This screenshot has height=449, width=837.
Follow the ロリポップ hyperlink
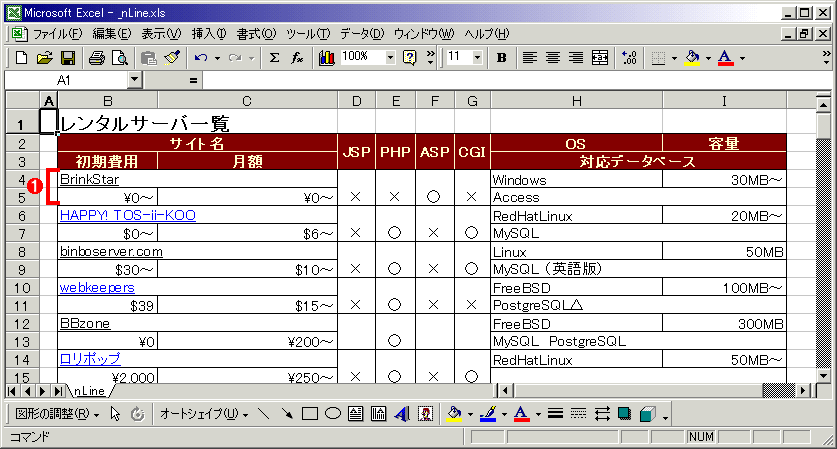coord(90,359)
